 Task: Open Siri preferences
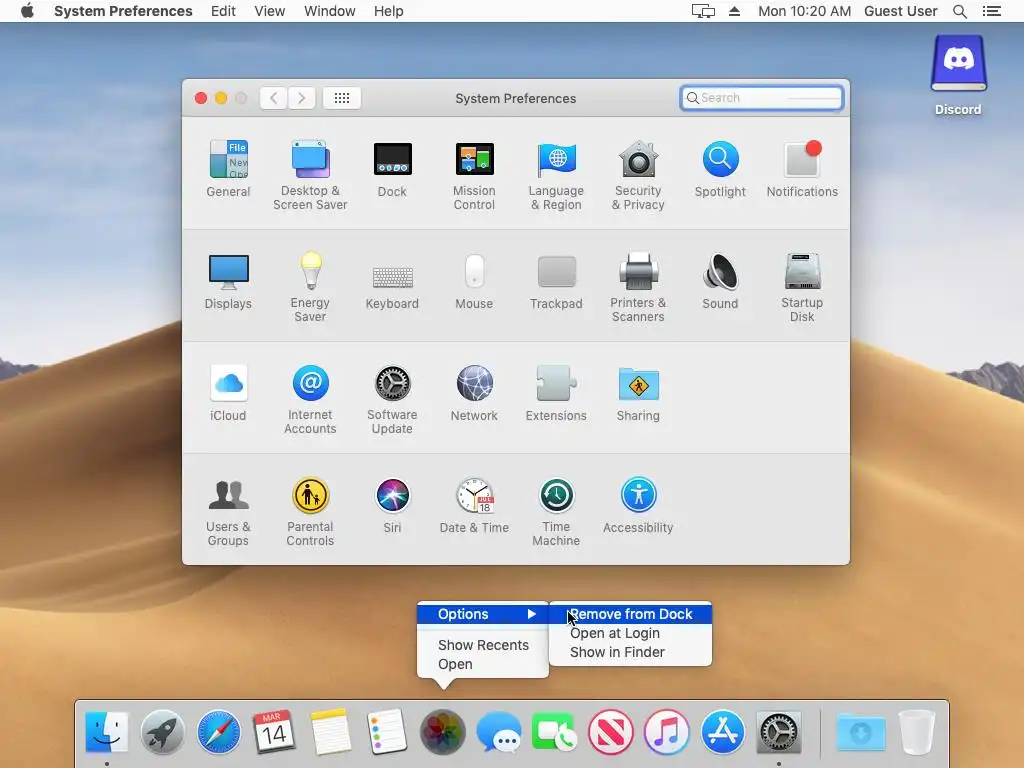click(x=392, y=505)
